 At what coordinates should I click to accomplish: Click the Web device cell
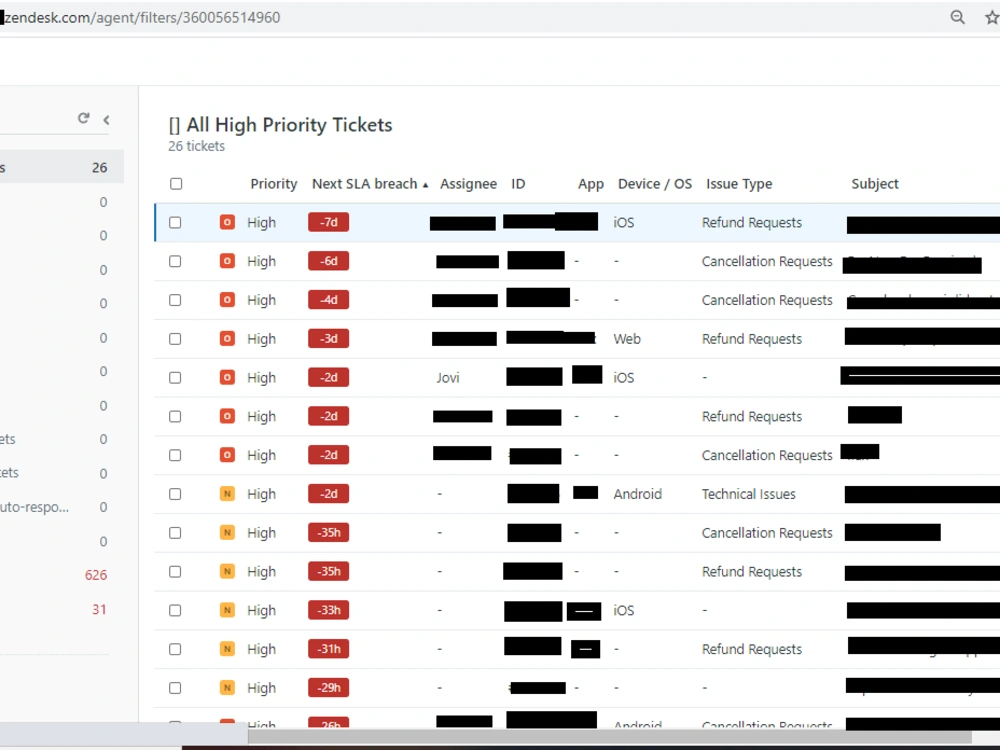tap(627, 339)
